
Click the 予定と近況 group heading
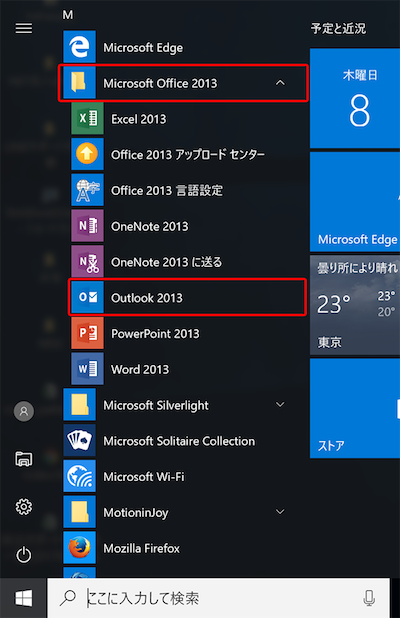tap(338, 28)
